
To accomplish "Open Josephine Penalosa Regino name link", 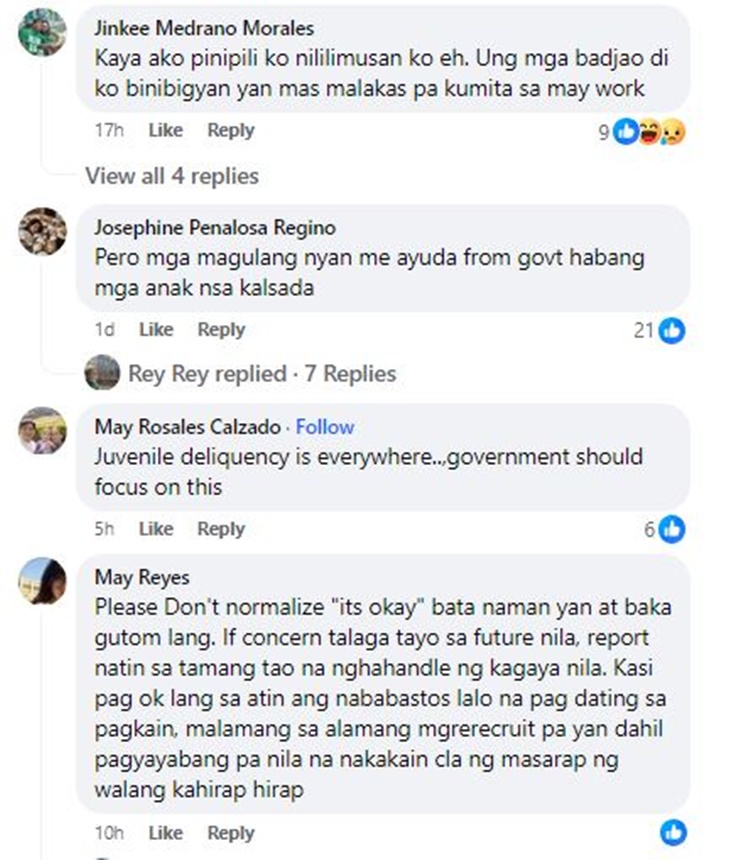I will 215,228.
